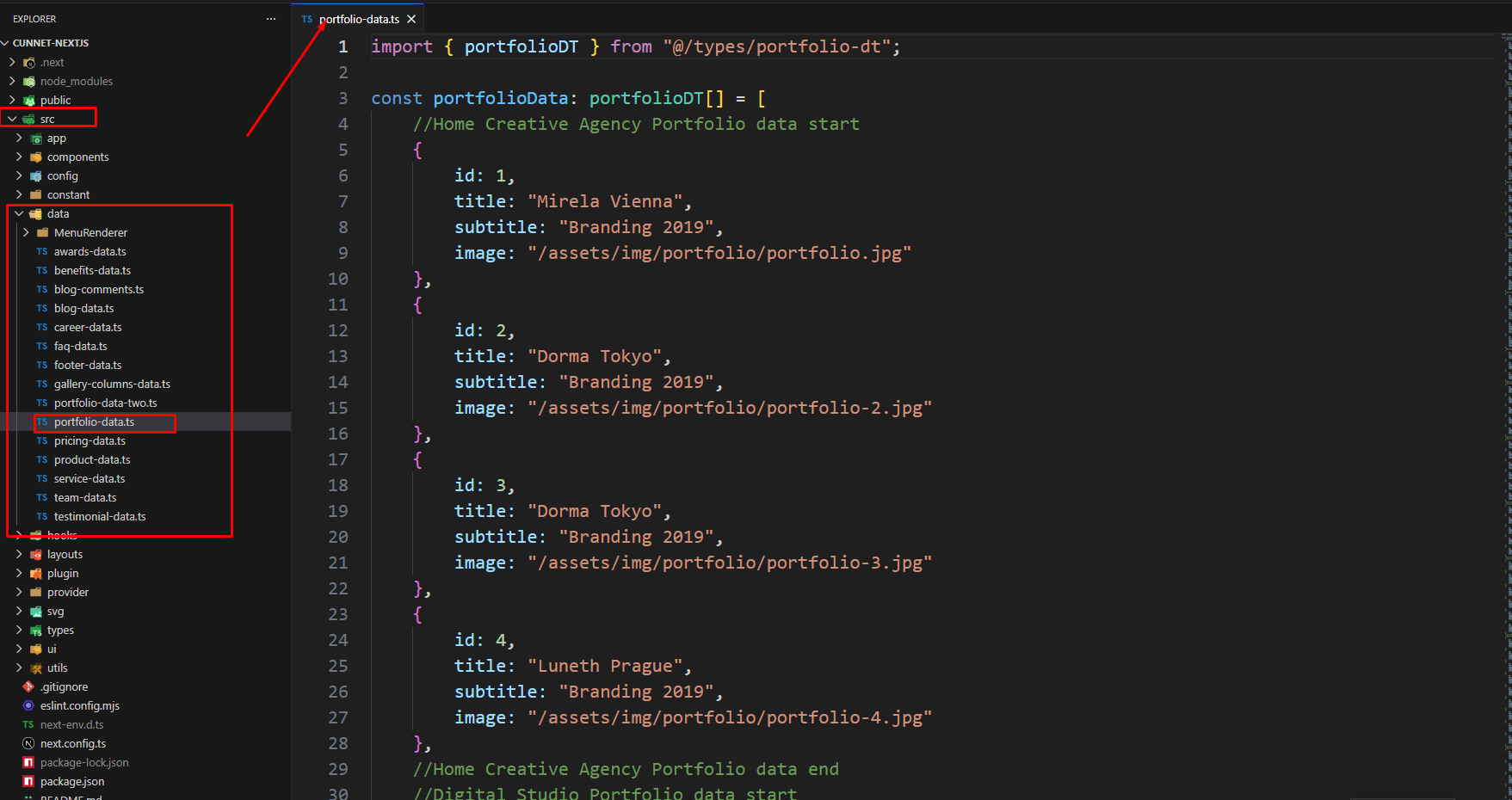Switch to the portfolio-data.ts tab
1512x800 pixels.
coord(359,19)
